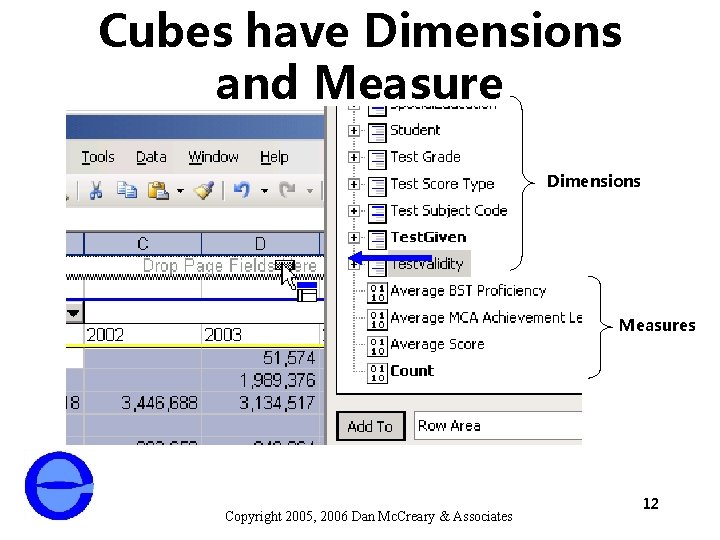
Task: Select column header C
Action: pos(143,243)
